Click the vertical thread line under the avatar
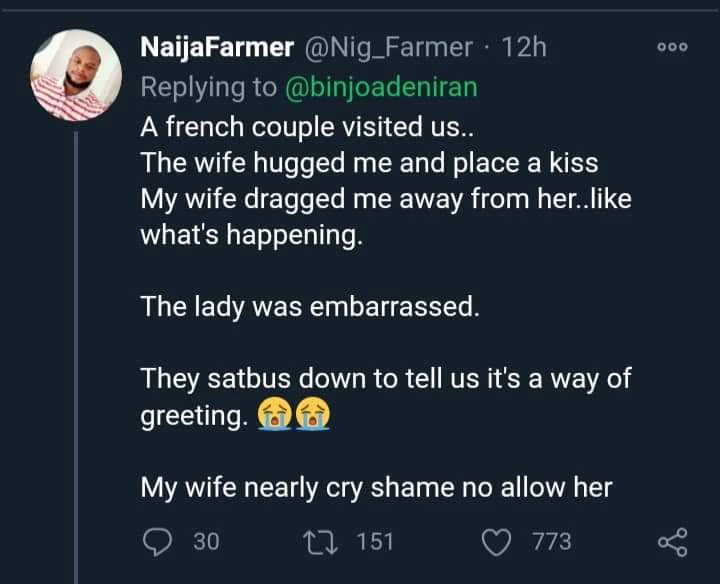Viewport: 720px width, 584px height. pos(77,350)
